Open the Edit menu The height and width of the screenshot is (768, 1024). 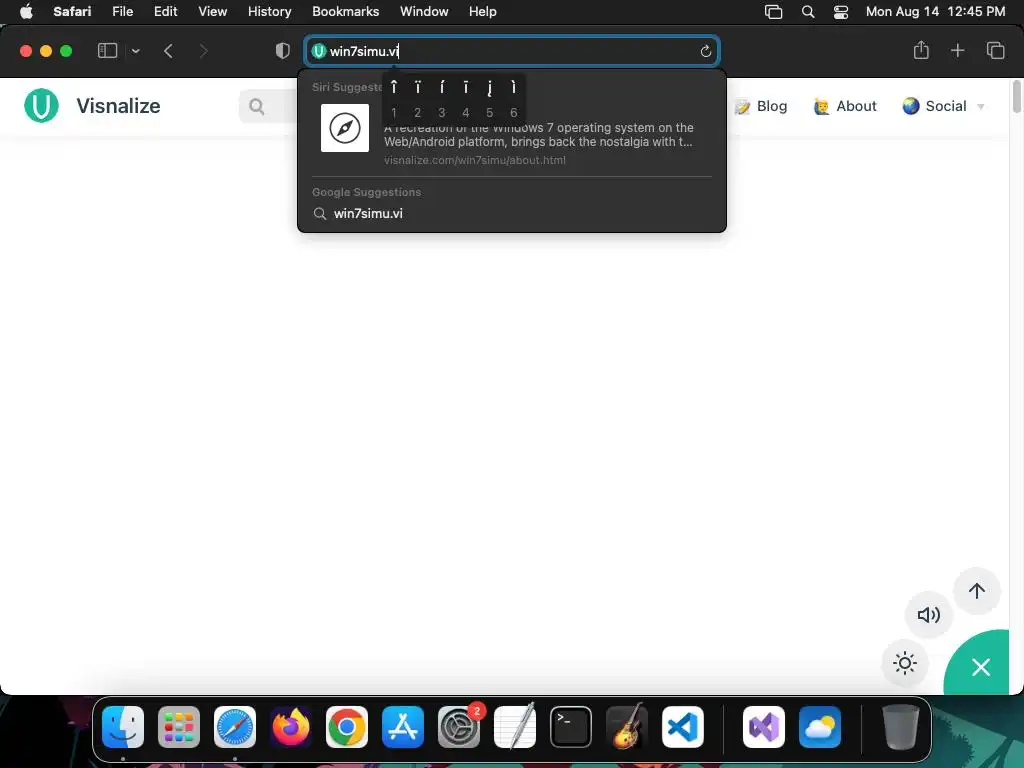click(x=165, y=12)
